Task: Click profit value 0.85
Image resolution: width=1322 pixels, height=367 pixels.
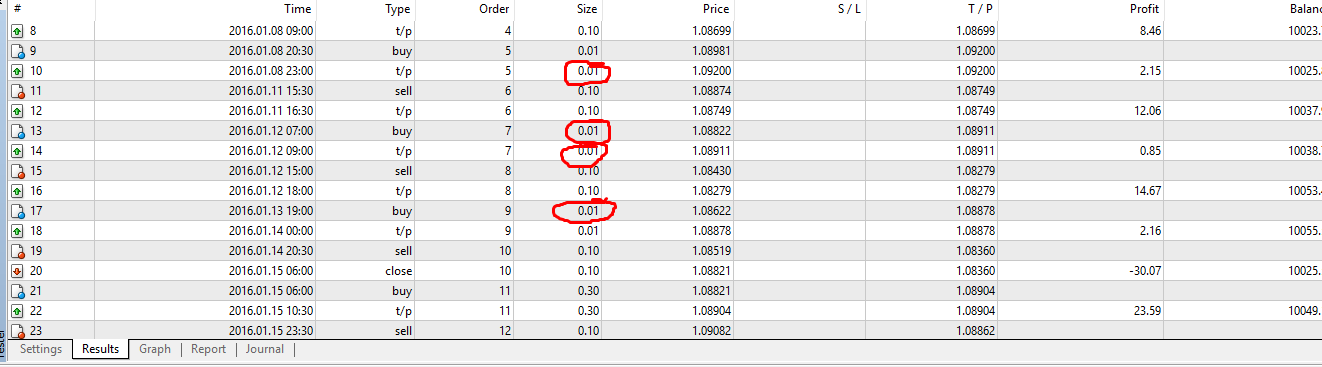Action: point(1150,151)
